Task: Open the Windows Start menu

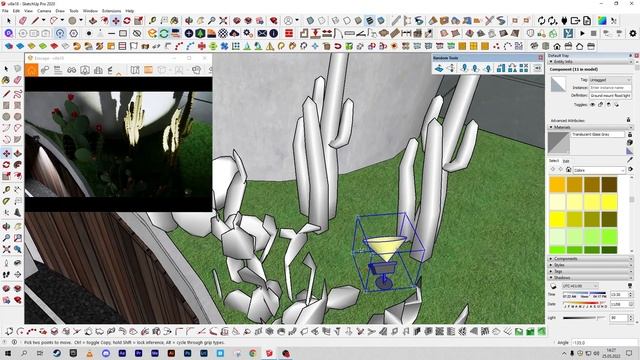Action: click(8, 353)
